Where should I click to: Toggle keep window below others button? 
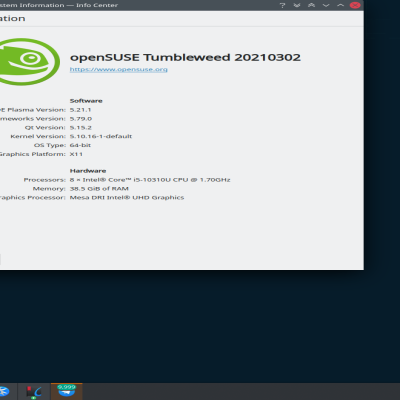(297, 5)
